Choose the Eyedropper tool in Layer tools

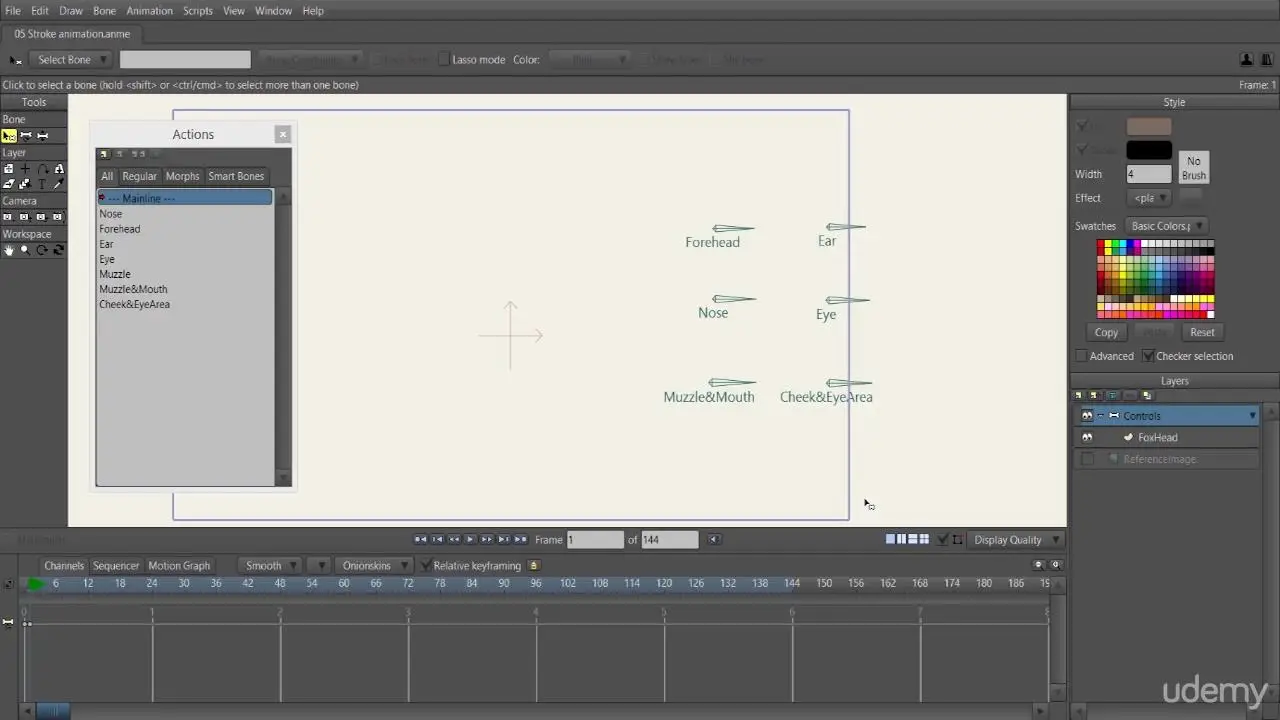tap(58, 184)
